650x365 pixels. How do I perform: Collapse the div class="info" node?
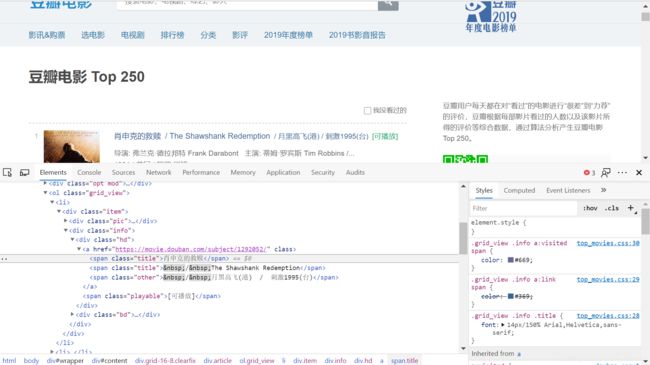pos(65,230)
